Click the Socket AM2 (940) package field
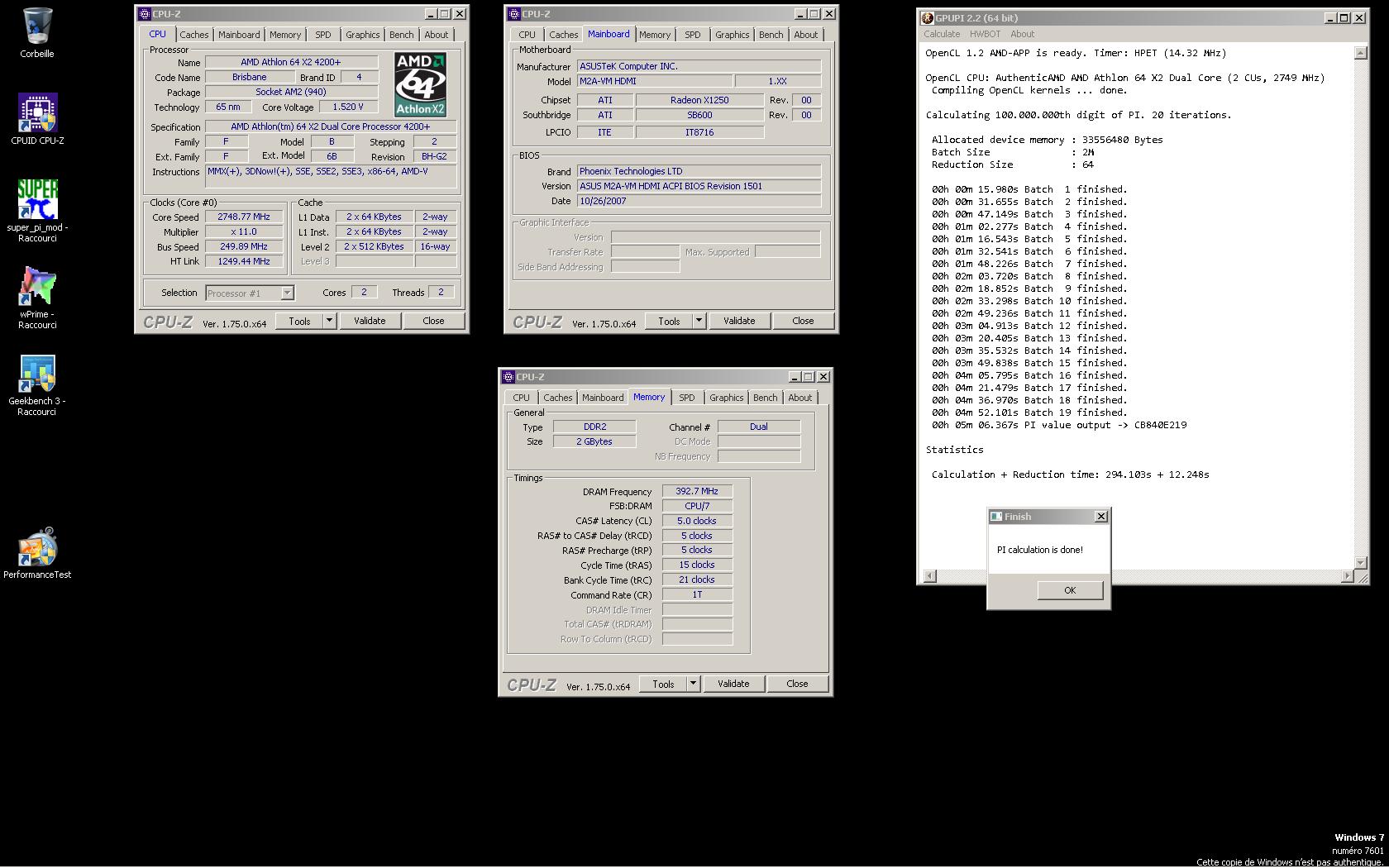 pos(291,92)
